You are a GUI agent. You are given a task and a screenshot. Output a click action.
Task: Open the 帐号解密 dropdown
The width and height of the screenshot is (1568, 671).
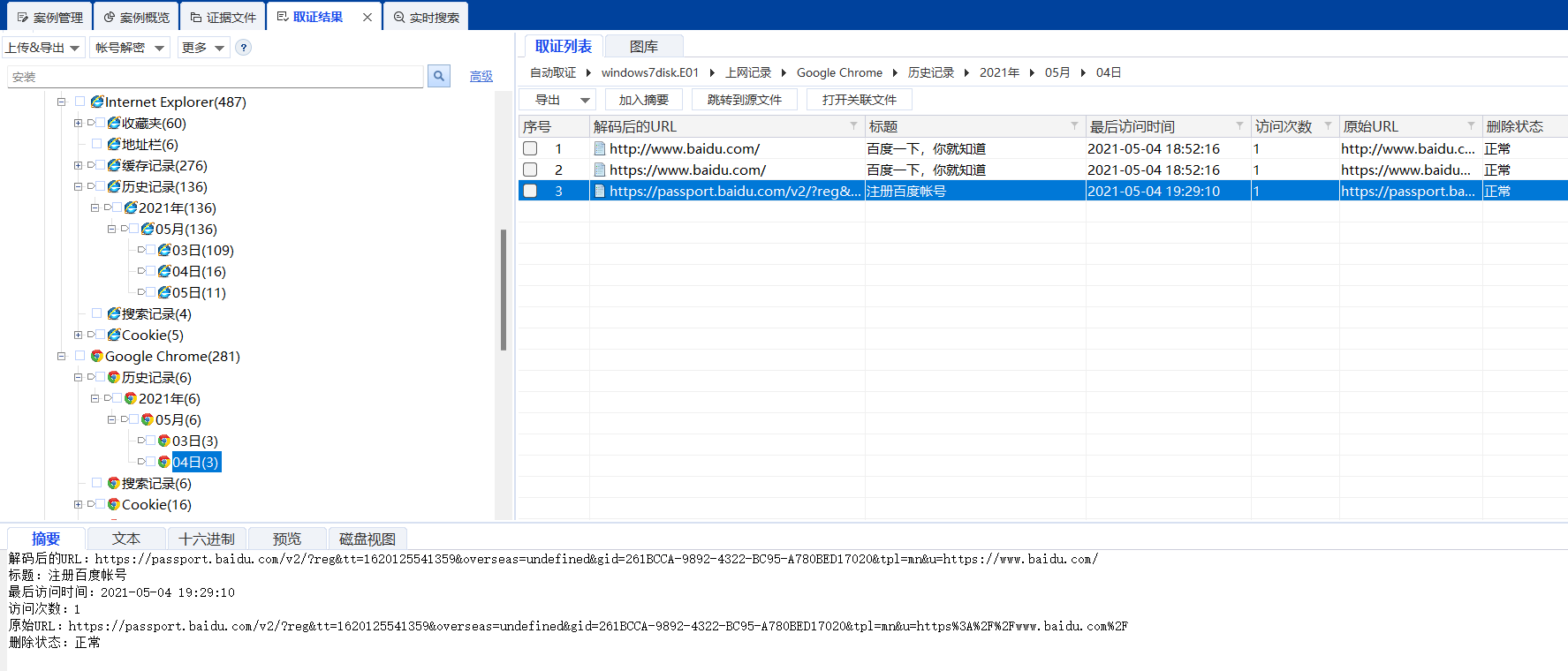130,48
